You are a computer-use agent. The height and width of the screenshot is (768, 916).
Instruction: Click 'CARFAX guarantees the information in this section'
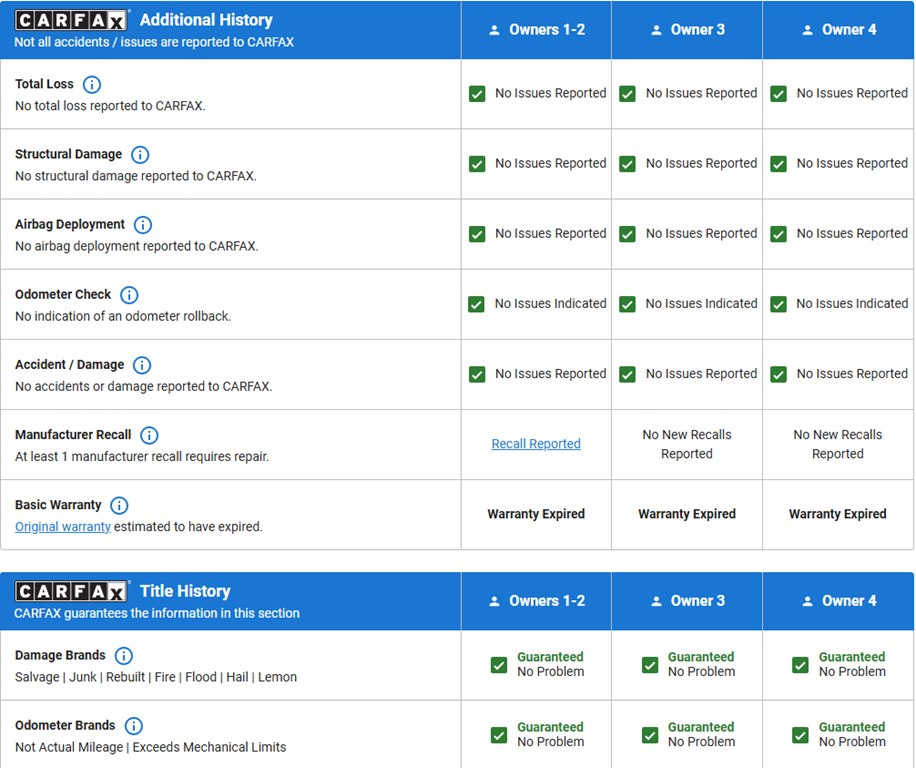(x=157, y=613)
